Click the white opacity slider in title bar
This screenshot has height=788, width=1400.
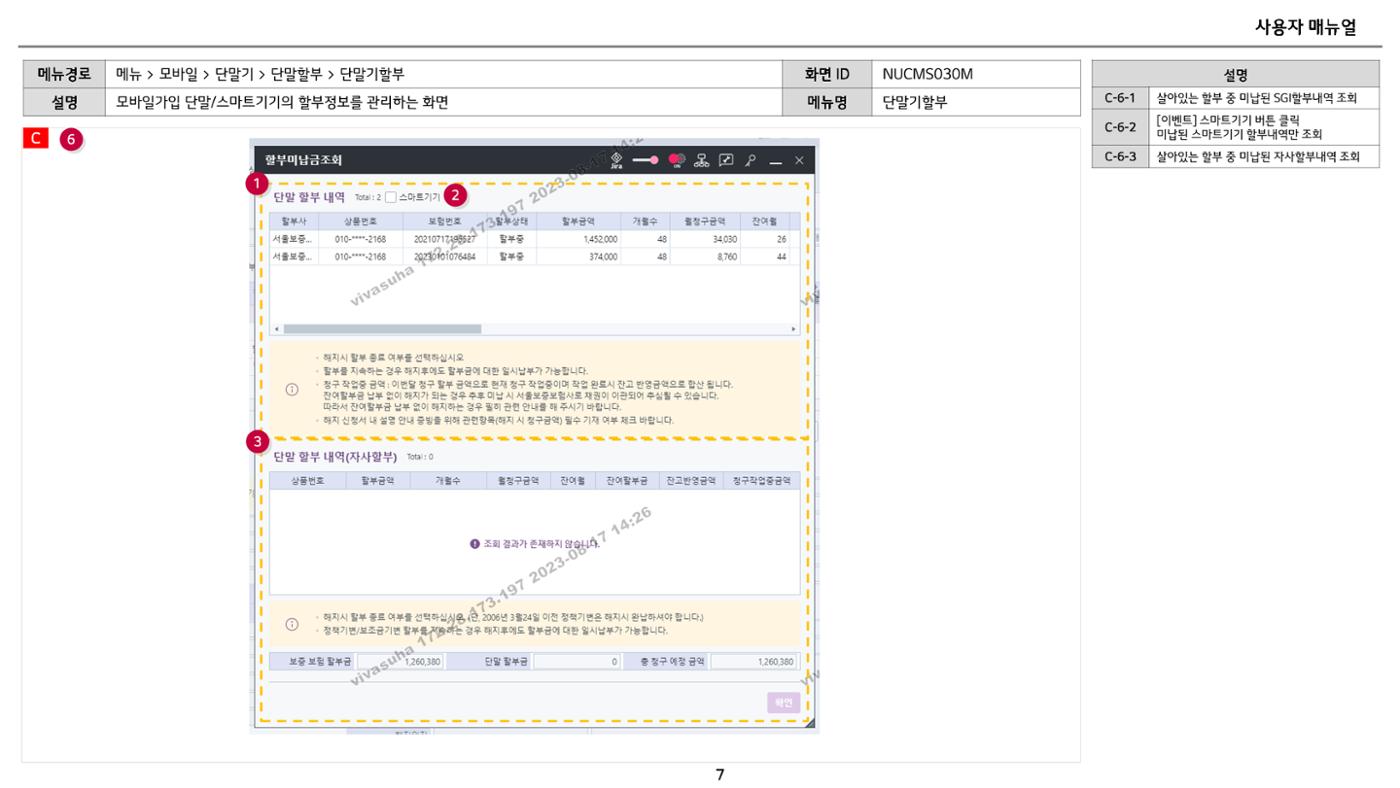(x=646, y=160)
